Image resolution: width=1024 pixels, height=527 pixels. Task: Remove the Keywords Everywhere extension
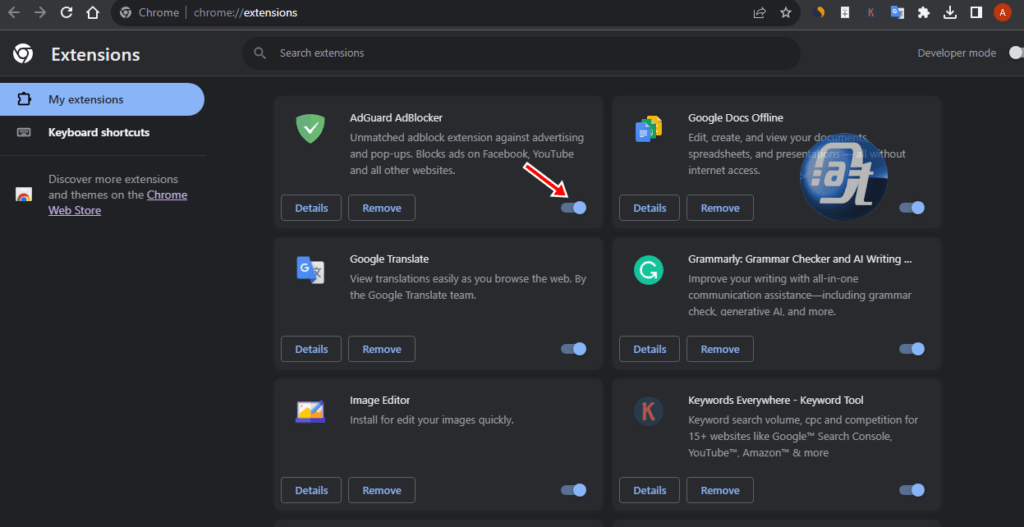tap(720, 490)
